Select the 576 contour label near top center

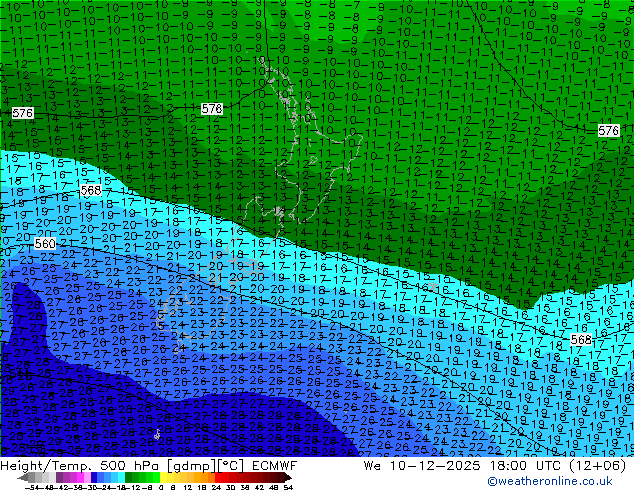[x=211, y=109]
